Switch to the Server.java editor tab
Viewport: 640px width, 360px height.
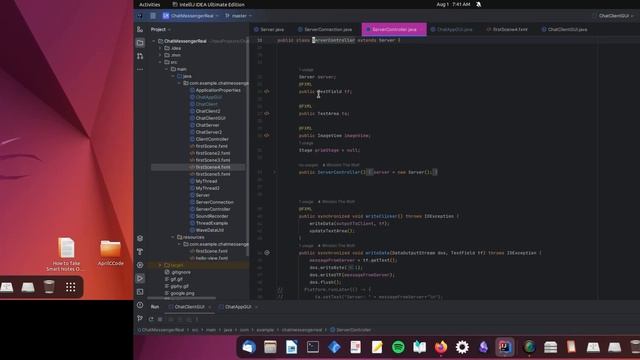[269, 29]
